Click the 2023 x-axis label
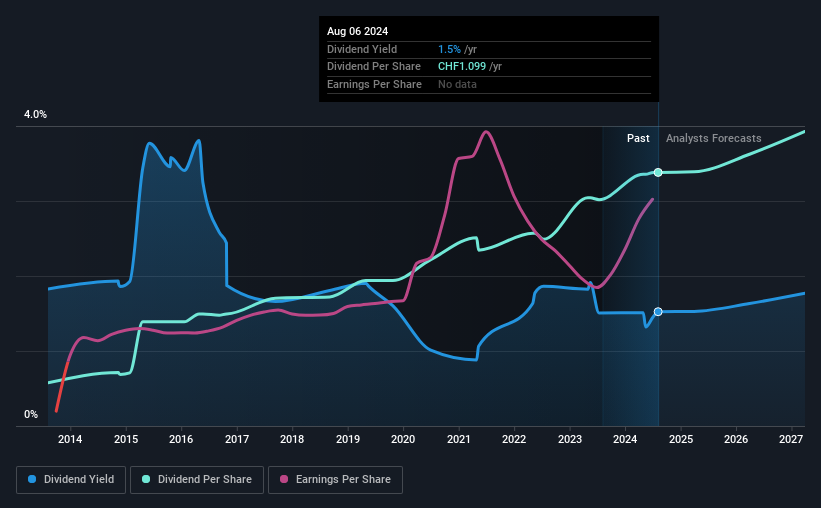This screenshot has width=821, height=508. pyautogui.click(x=570, y=439)
